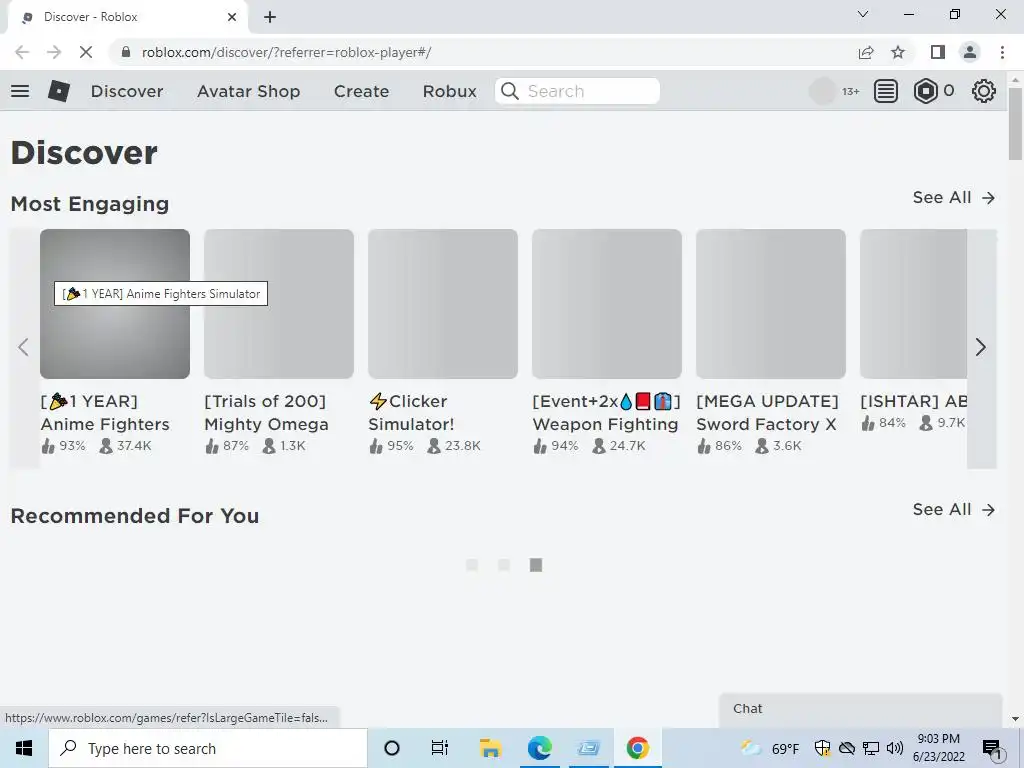See All Recommended For You experiences
This screenshot has width=1024, height=768.
coord(953,509)
